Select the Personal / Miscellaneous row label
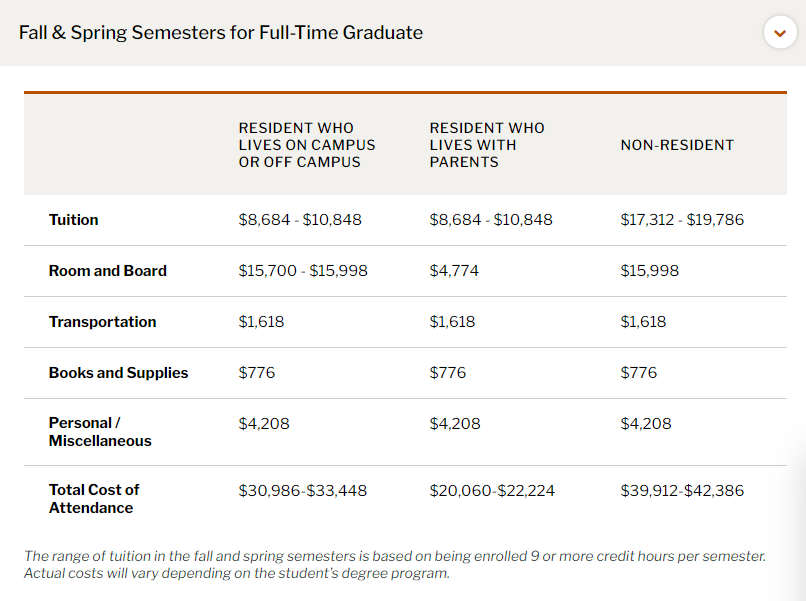This screenshot has height=601, width=806. (x=100, y=432)
